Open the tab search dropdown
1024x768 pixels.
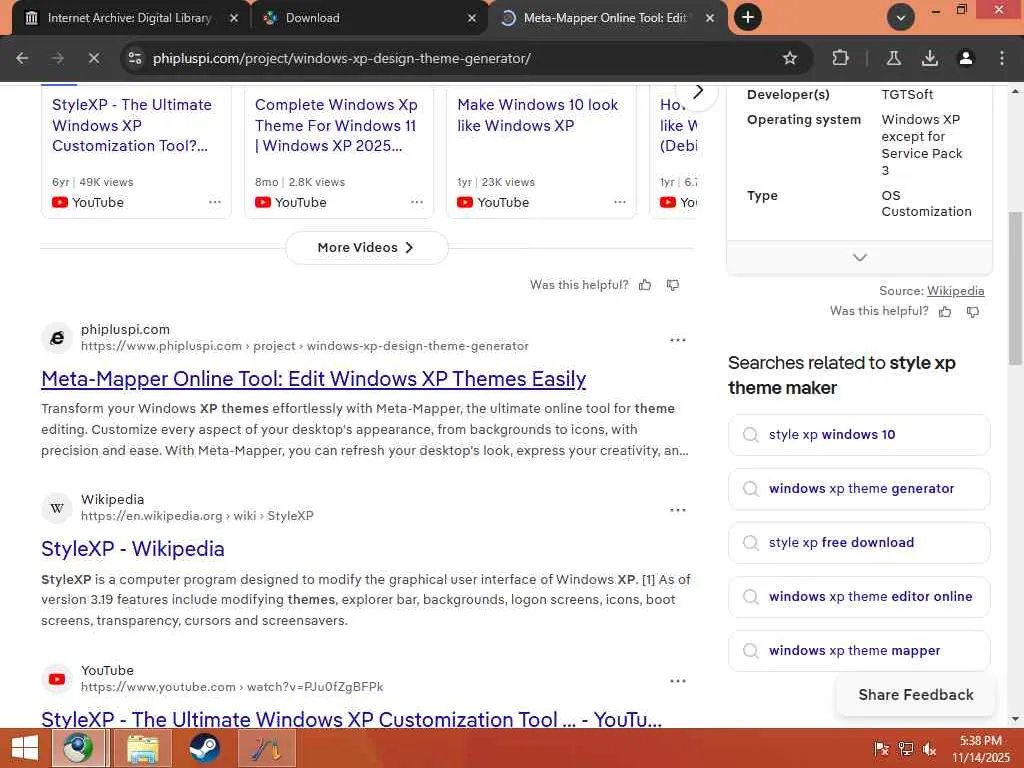900,18
